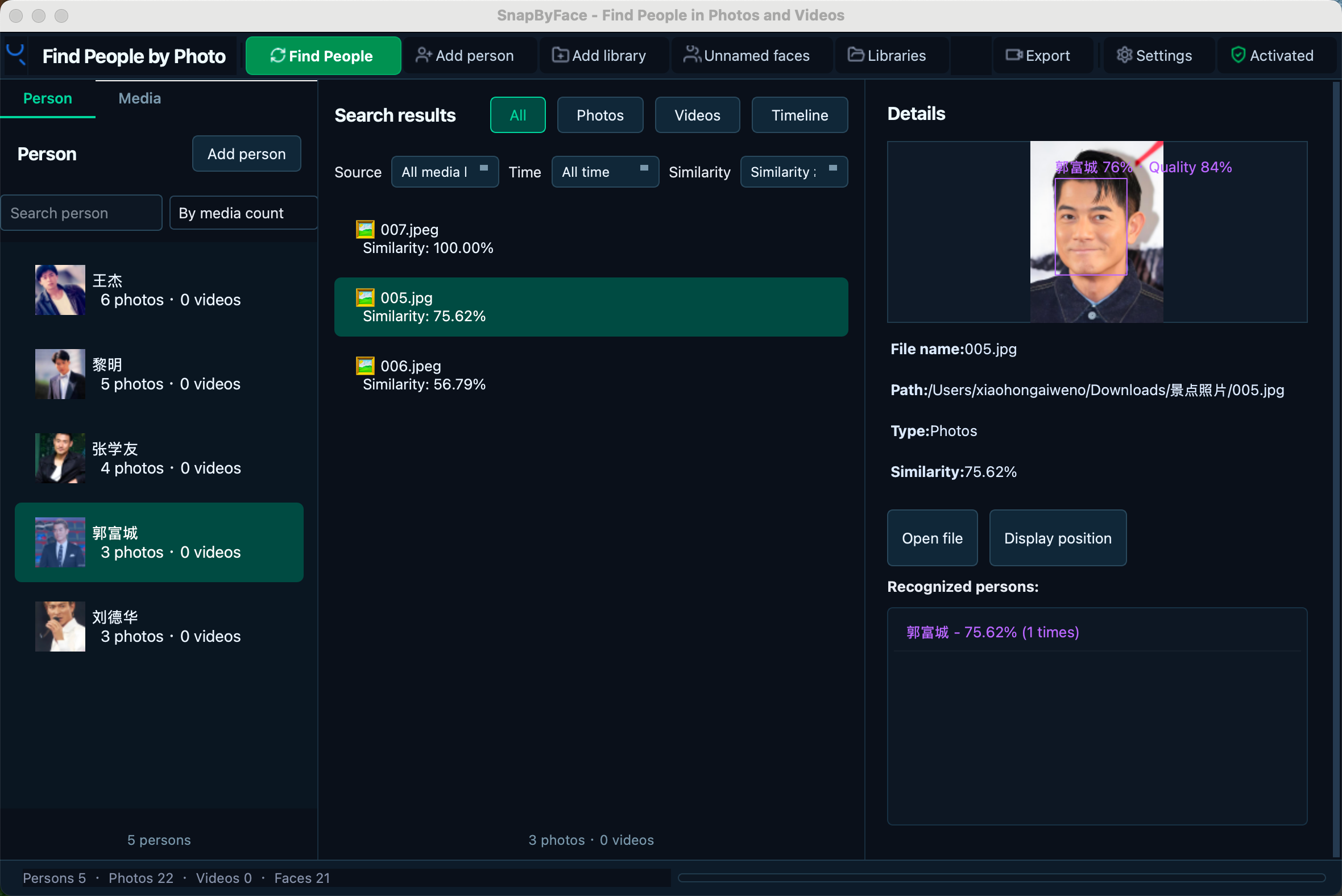Click the Activated shield icon
Viewport: 1342px width, 896px height.
pos(1238,55)
